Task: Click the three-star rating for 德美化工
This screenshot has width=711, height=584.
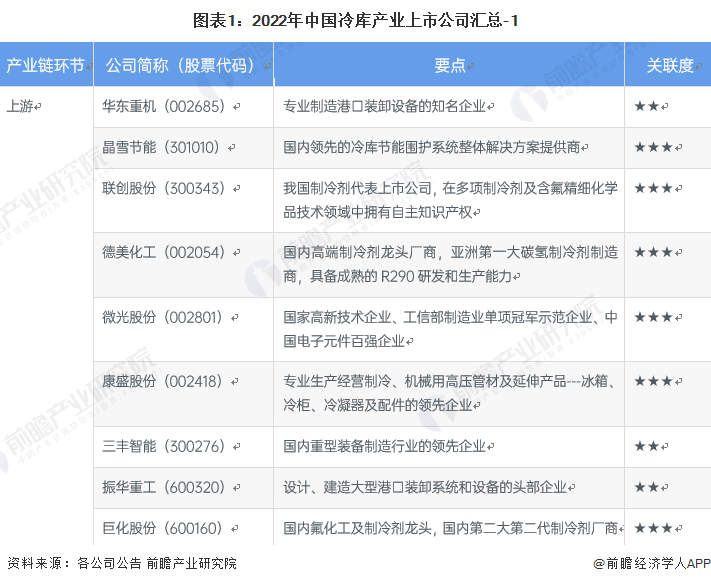Action: pos(653,252)
